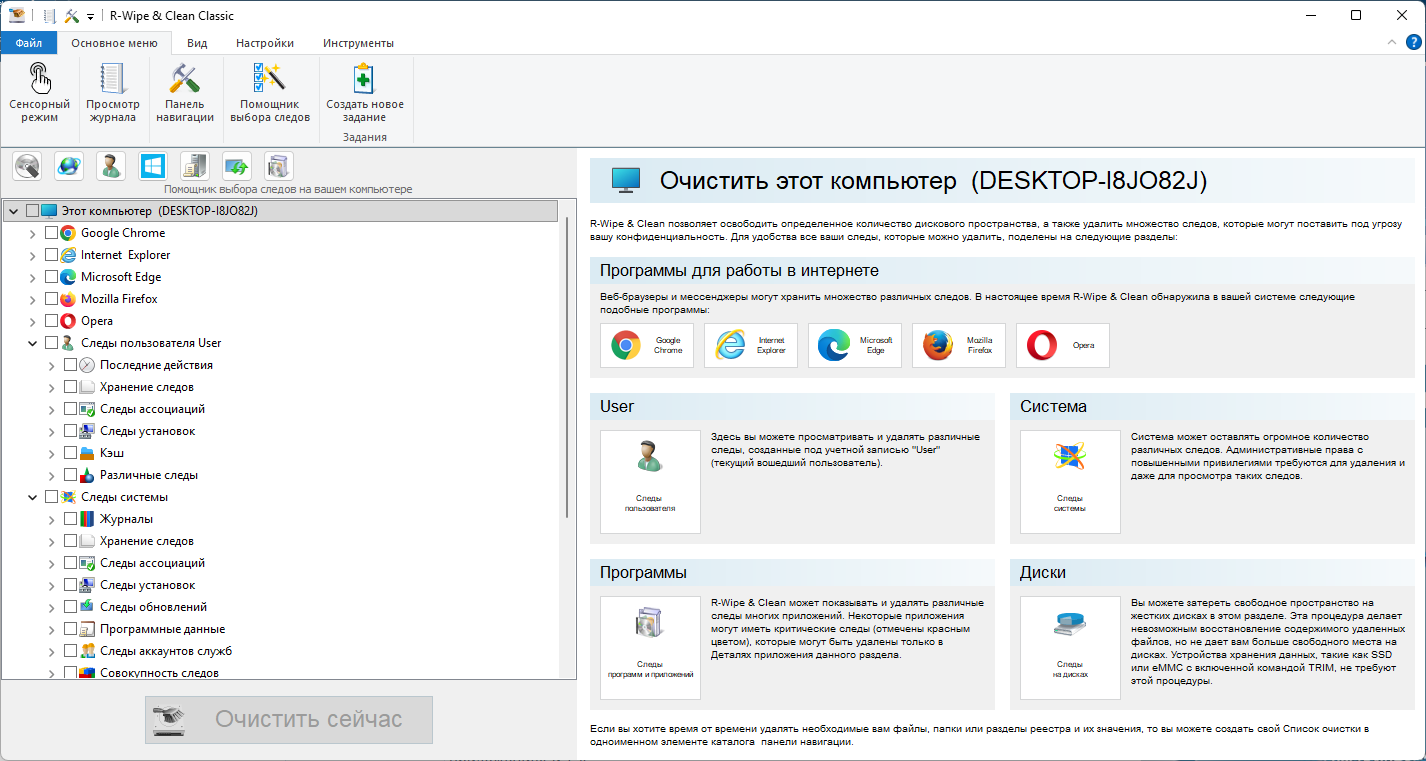Open Google Chrome tile in internet programs
The width and height of the screenshot is (1426, 761).
click(x=647, y=346)
